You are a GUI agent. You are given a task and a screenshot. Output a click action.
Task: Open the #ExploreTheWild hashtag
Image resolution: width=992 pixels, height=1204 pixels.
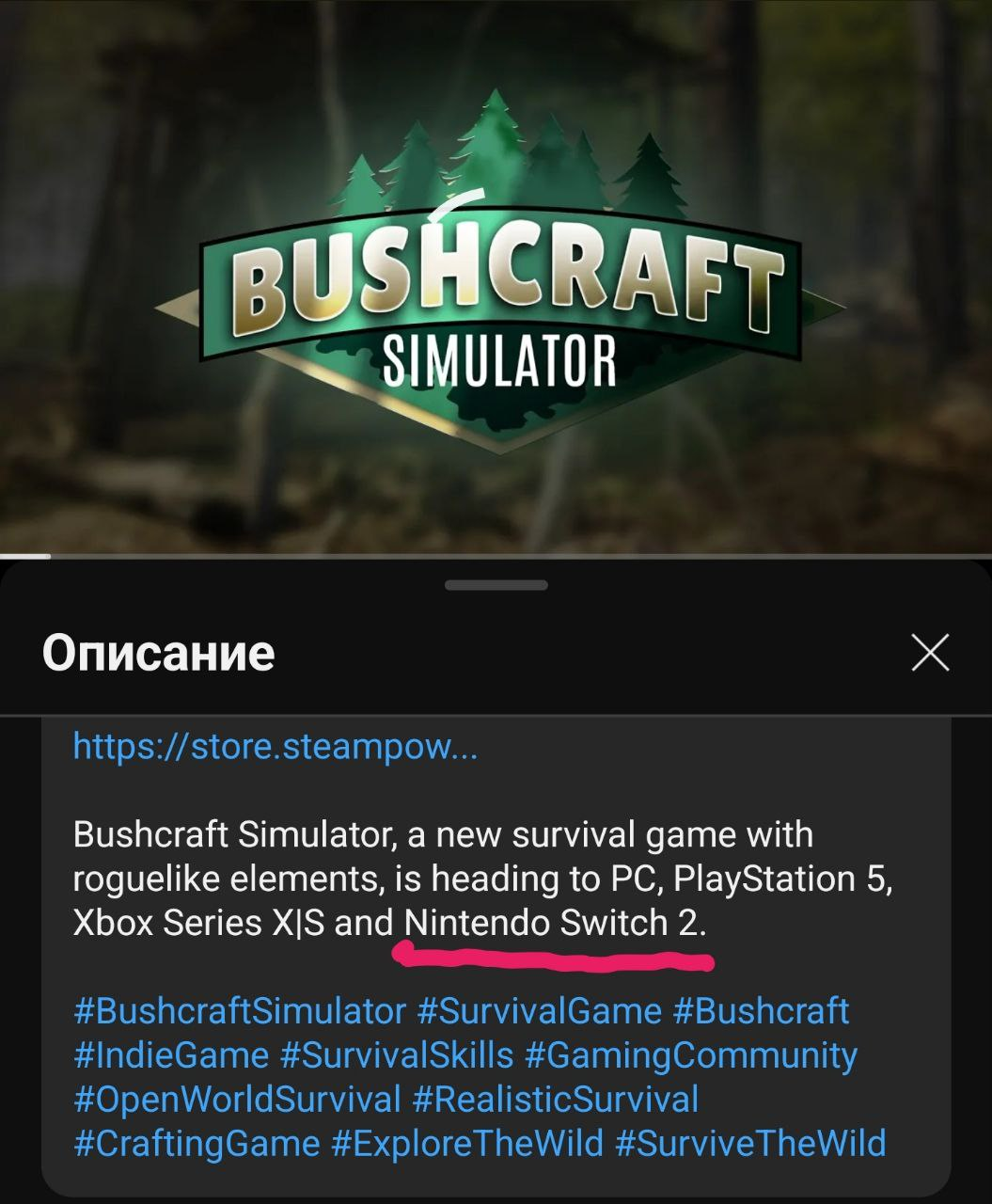[x=467, y=1144]
